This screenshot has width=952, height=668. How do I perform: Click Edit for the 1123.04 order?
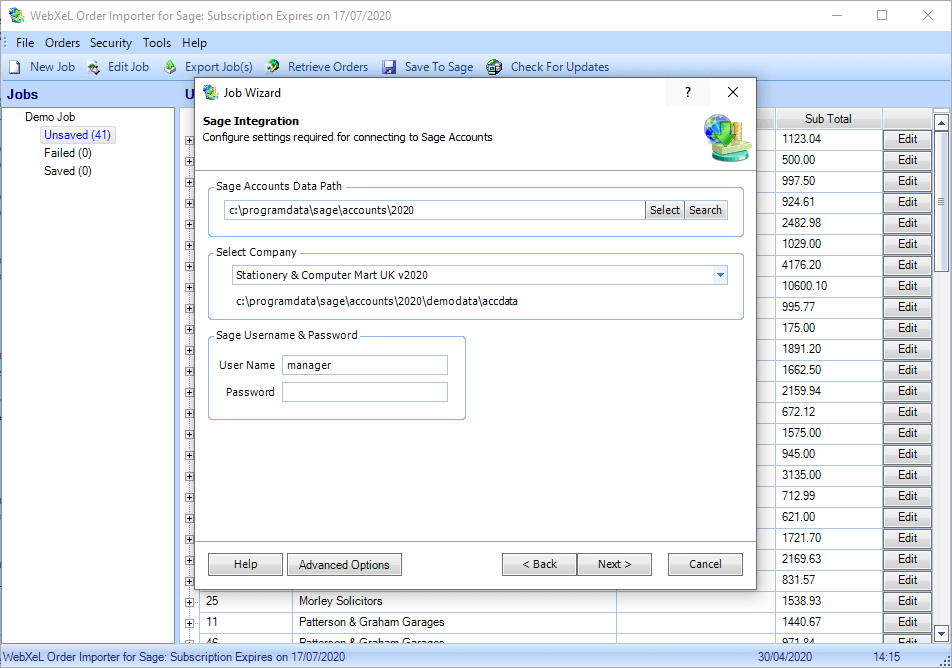point(907,139)
